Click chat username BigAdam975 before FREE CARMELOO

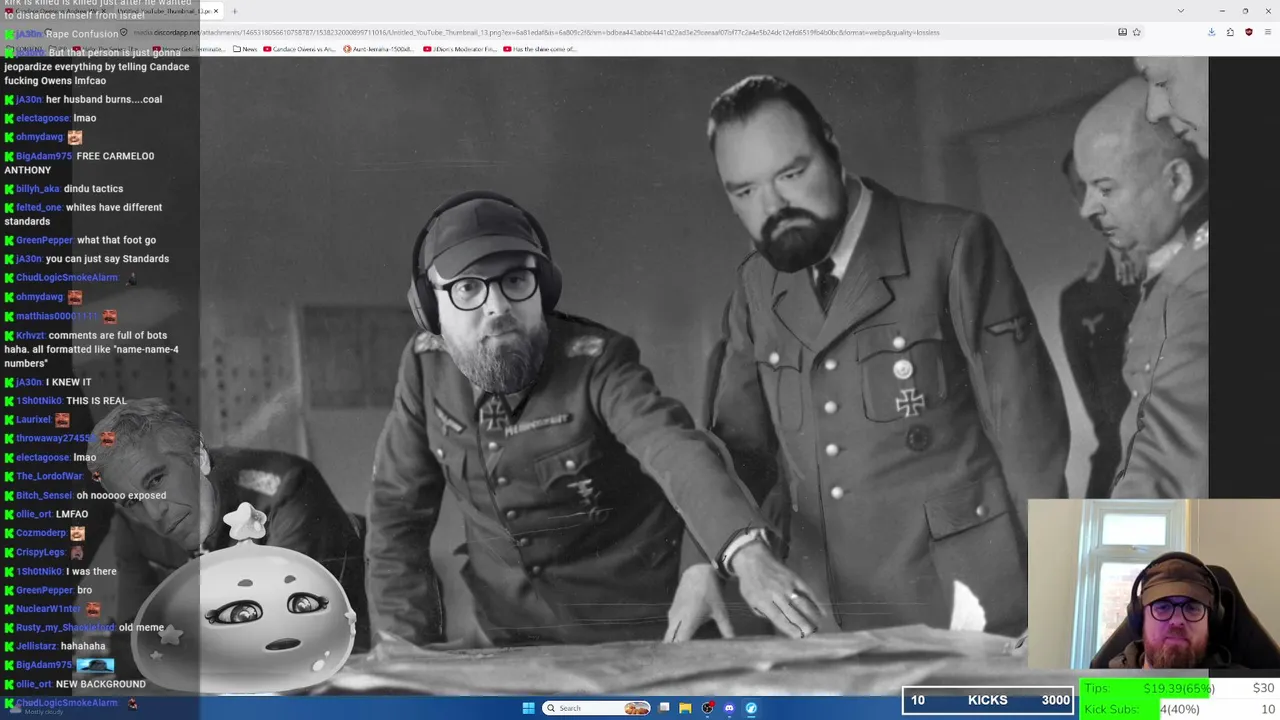tap(44, 156)
